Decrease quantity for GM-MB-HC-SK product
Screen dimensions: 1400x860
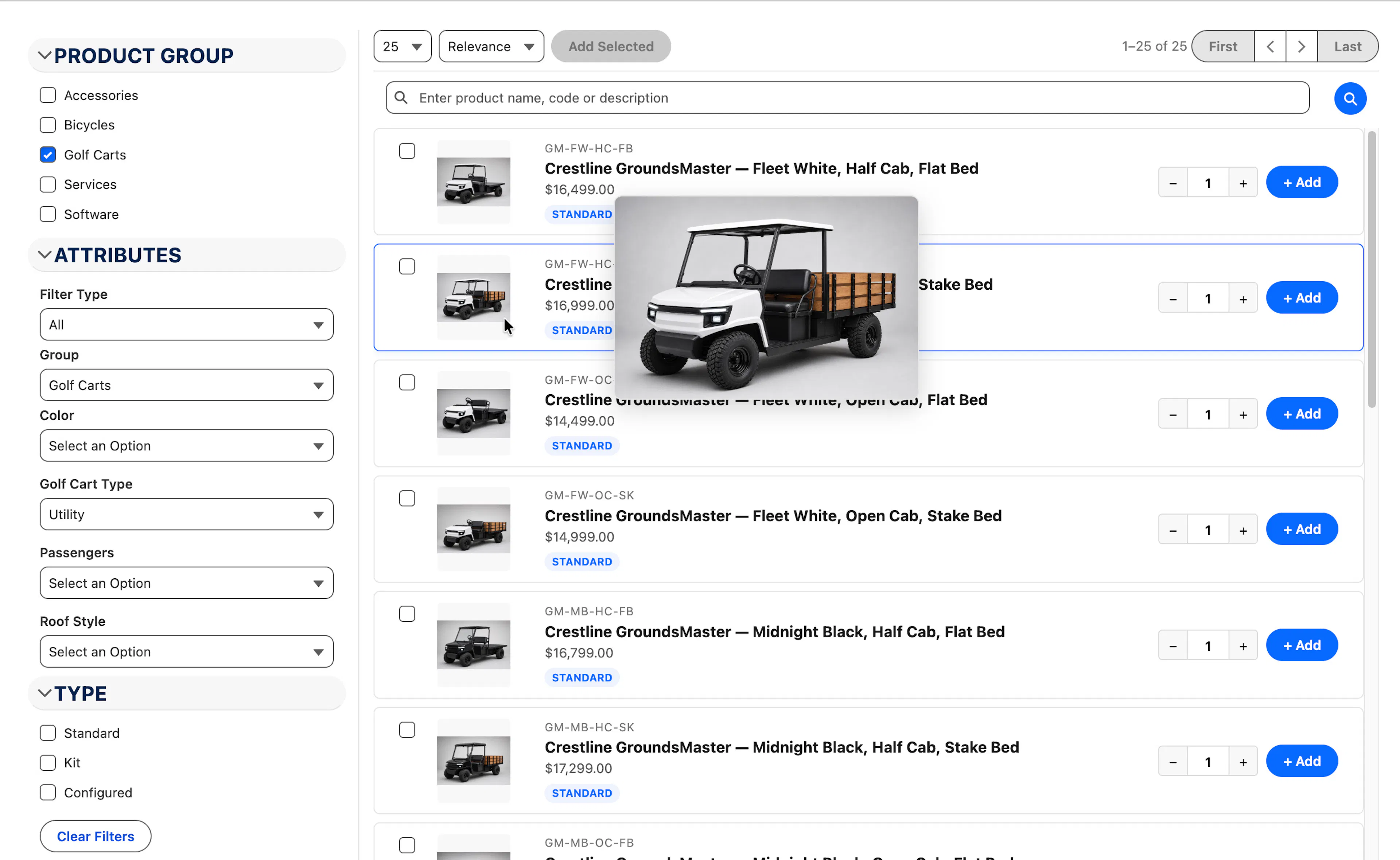pos(1173,762)
